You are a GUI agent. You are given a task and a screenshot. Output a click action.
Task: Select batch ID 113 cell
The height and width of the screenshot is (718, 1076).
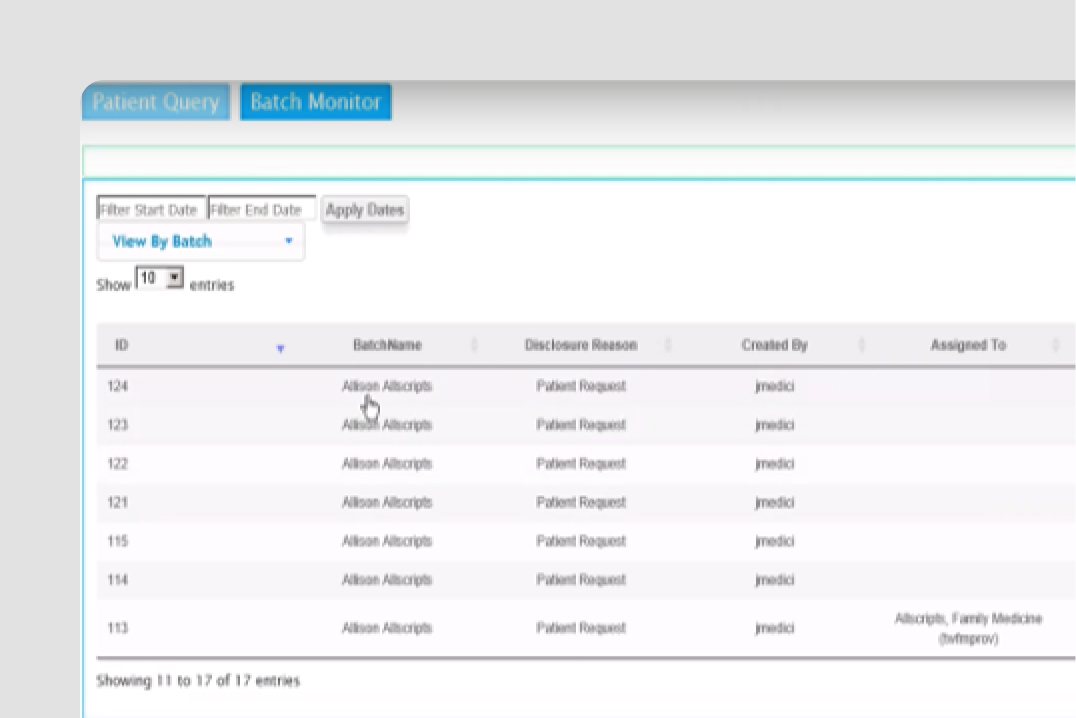pos(118,628)
